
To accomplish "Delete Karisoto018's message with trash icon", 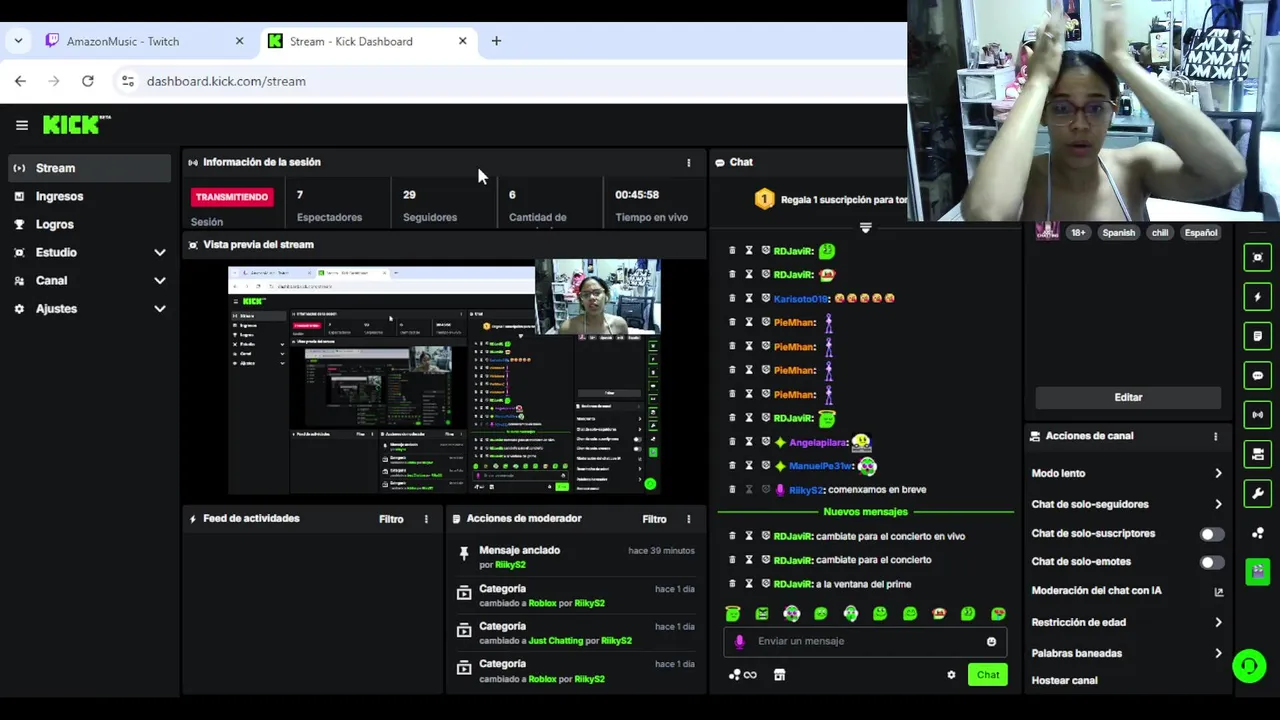I will pyautogui.click(x=732, y=298).
